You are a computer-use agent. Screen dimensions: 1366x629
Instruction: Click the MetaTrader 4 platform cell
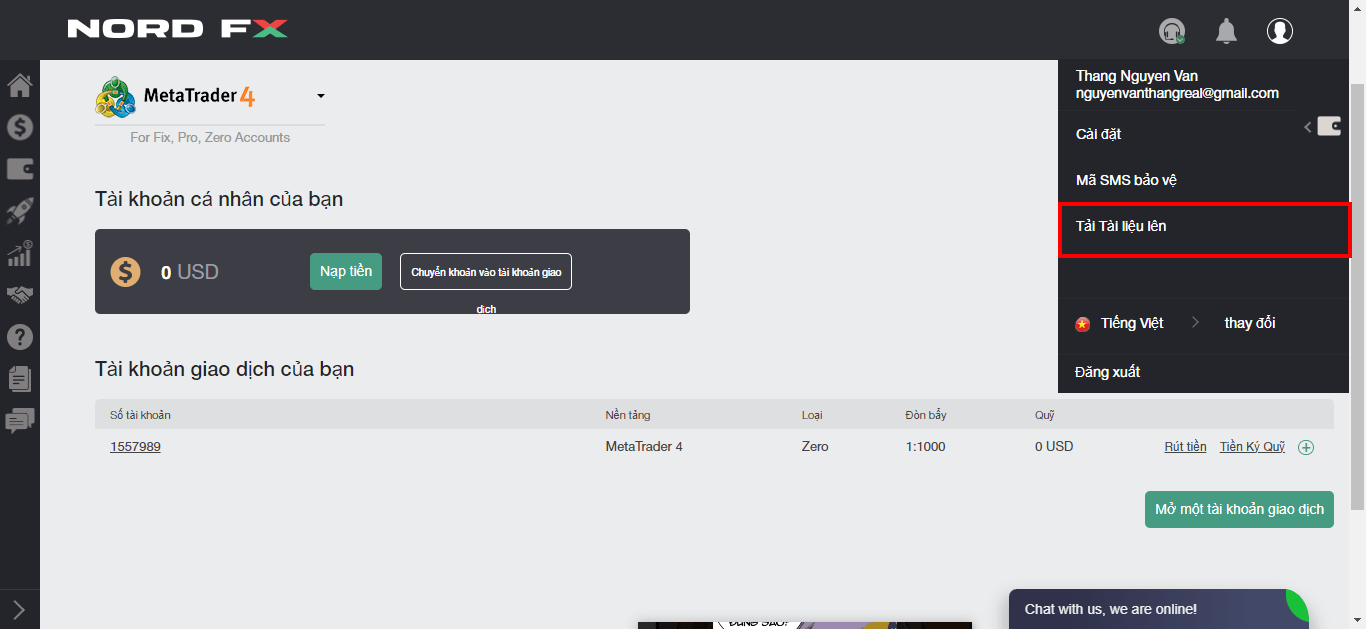(x=644, y=447)
